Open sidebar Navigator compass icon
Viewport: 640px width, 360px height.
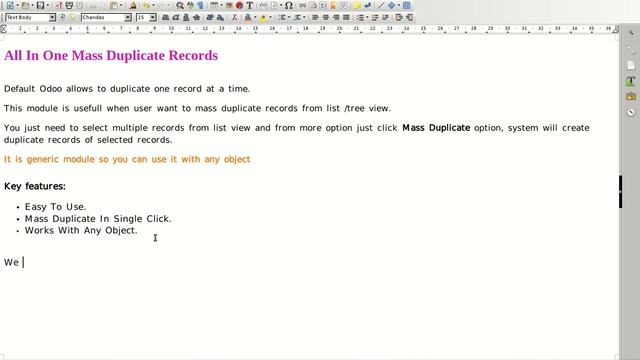click(x=631, y=112)
